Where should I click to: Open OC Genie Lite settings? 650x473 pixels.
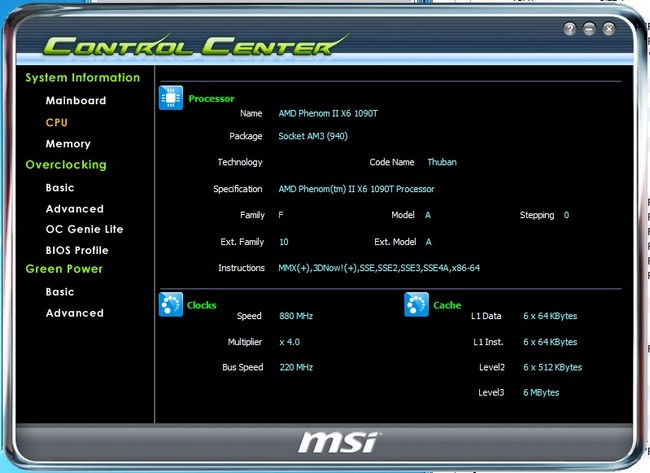85,229
